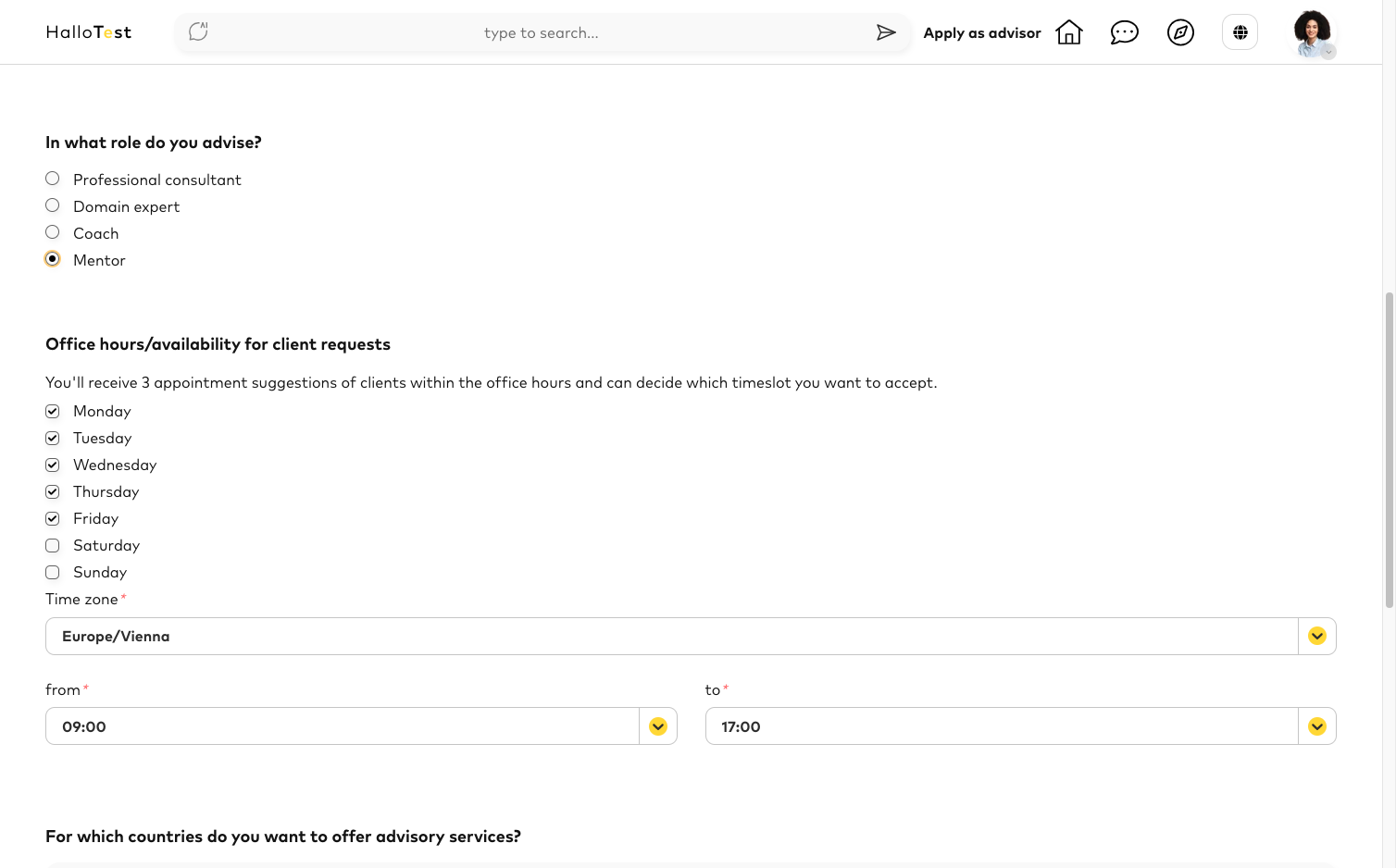The height and width of the screenshot is (868, 1396).
Task: Uncheck the Tuesday checkbox
Action: point(53,438)
